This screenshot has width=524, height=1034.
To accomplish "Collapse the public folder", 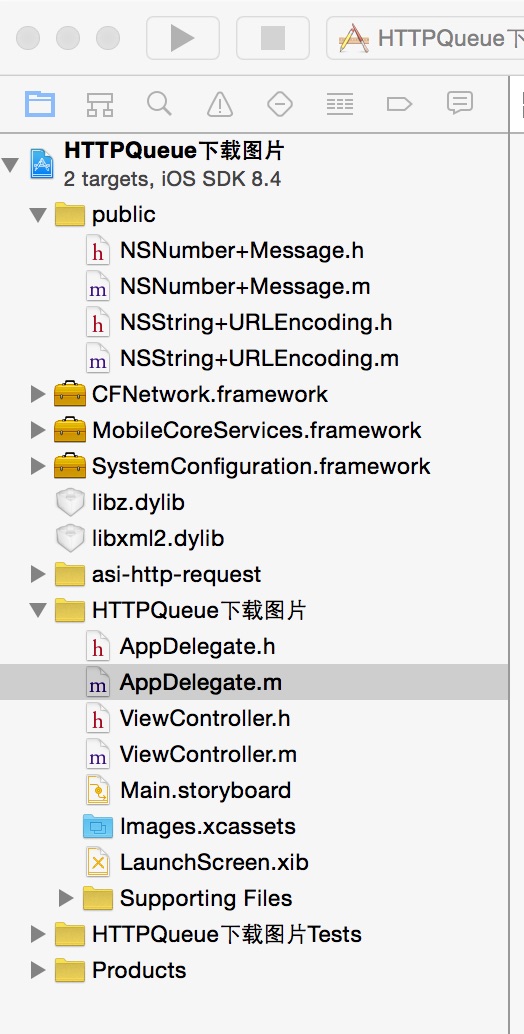I will [39, 214].
